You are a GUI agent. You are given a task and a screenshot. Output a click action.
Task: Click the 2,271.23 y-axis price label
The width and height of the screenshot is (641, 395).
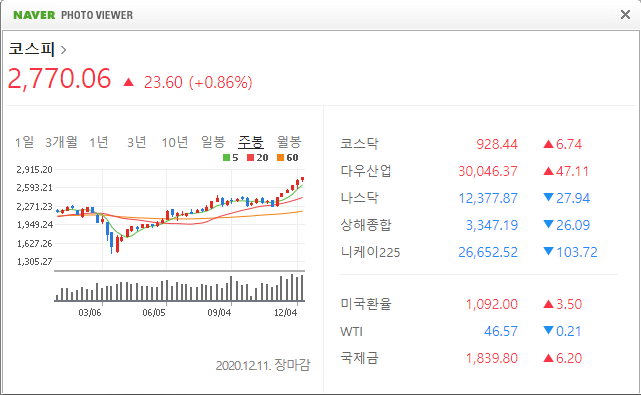(34, 206)
